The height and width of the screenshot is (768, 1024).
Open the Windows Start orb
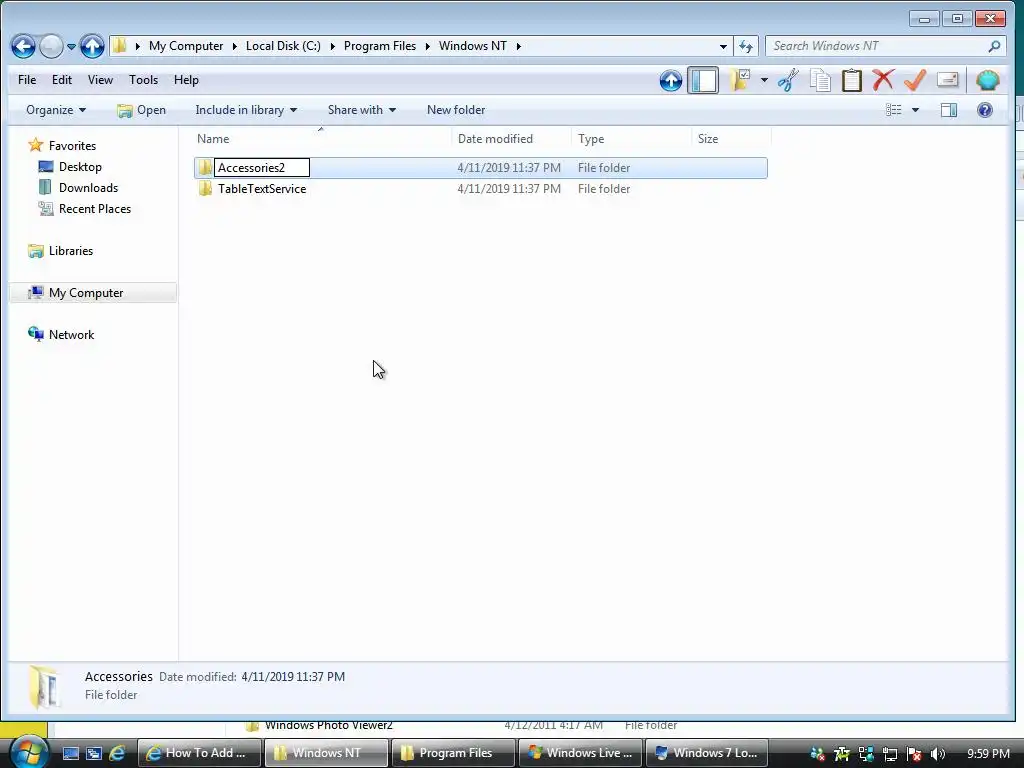tap(27, 752)
